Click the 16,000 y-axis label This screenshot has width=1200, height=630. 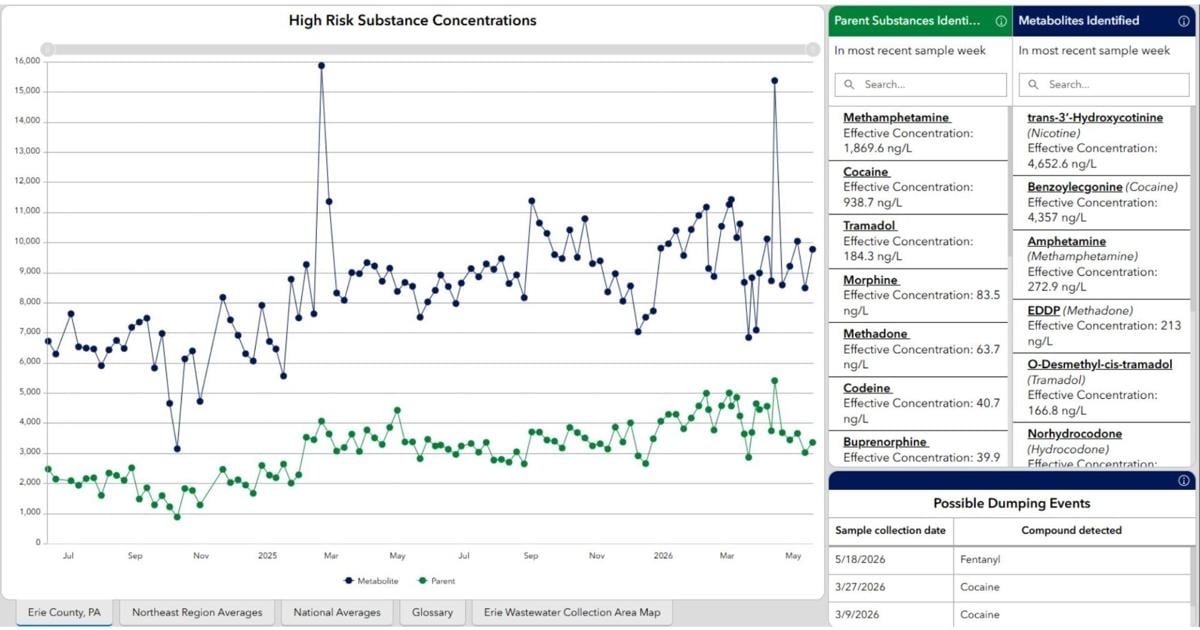tap(27, 61)
